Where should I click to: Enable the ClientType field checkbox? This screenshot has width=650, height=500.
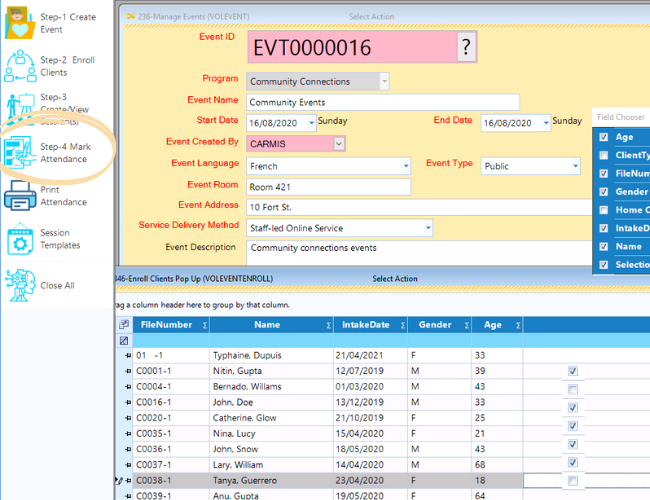pos(602,155)
